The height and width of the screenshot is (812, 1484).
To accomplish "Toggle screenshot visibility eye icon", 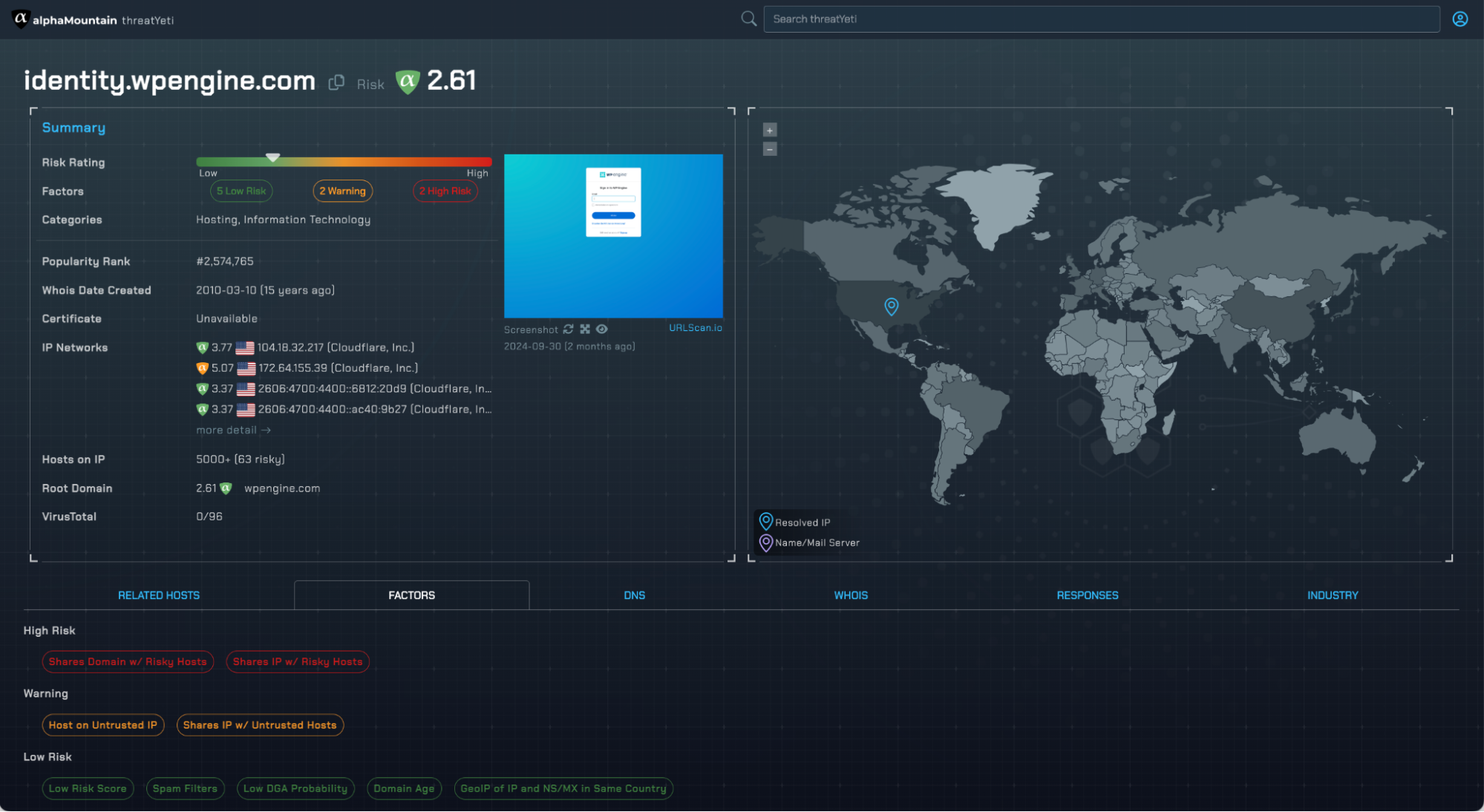I will pos(602,329).
